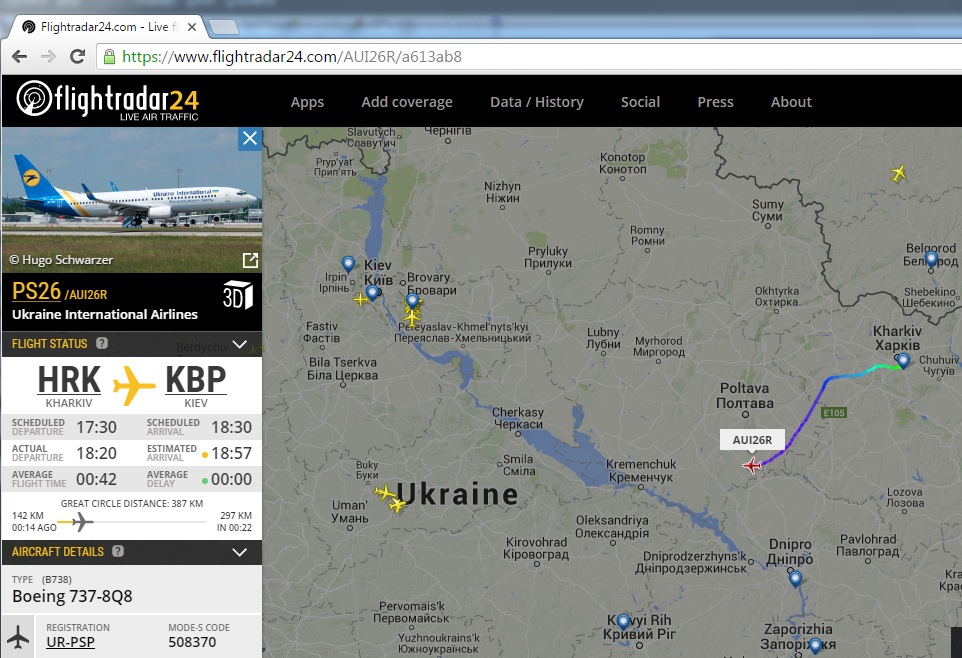Open the Data / History menu
This screenshot has height=658, width=962.
[537, 102]
